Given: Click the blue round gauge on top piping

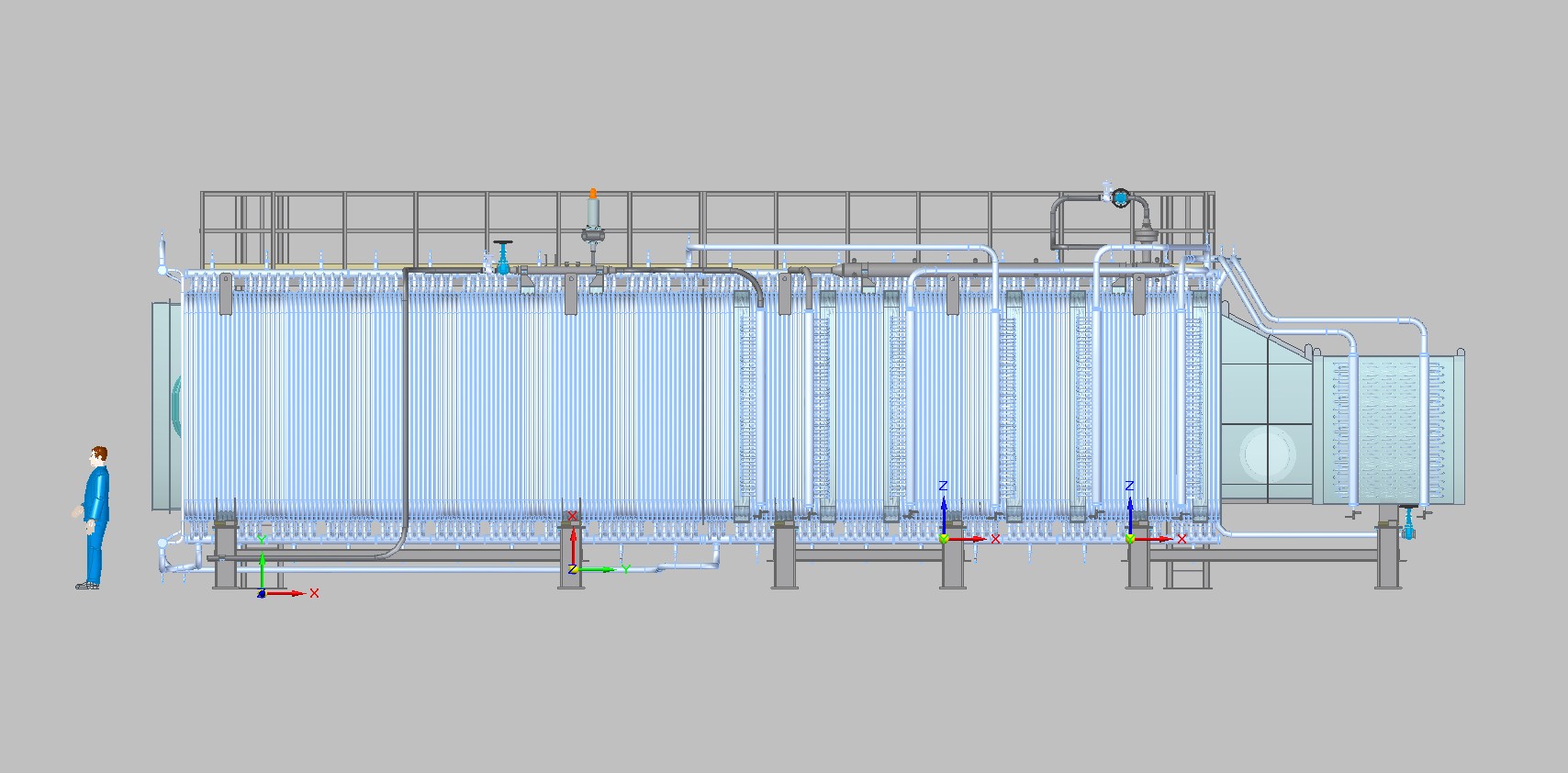Looking at the screenshot, I should [x=1121, y=197].
